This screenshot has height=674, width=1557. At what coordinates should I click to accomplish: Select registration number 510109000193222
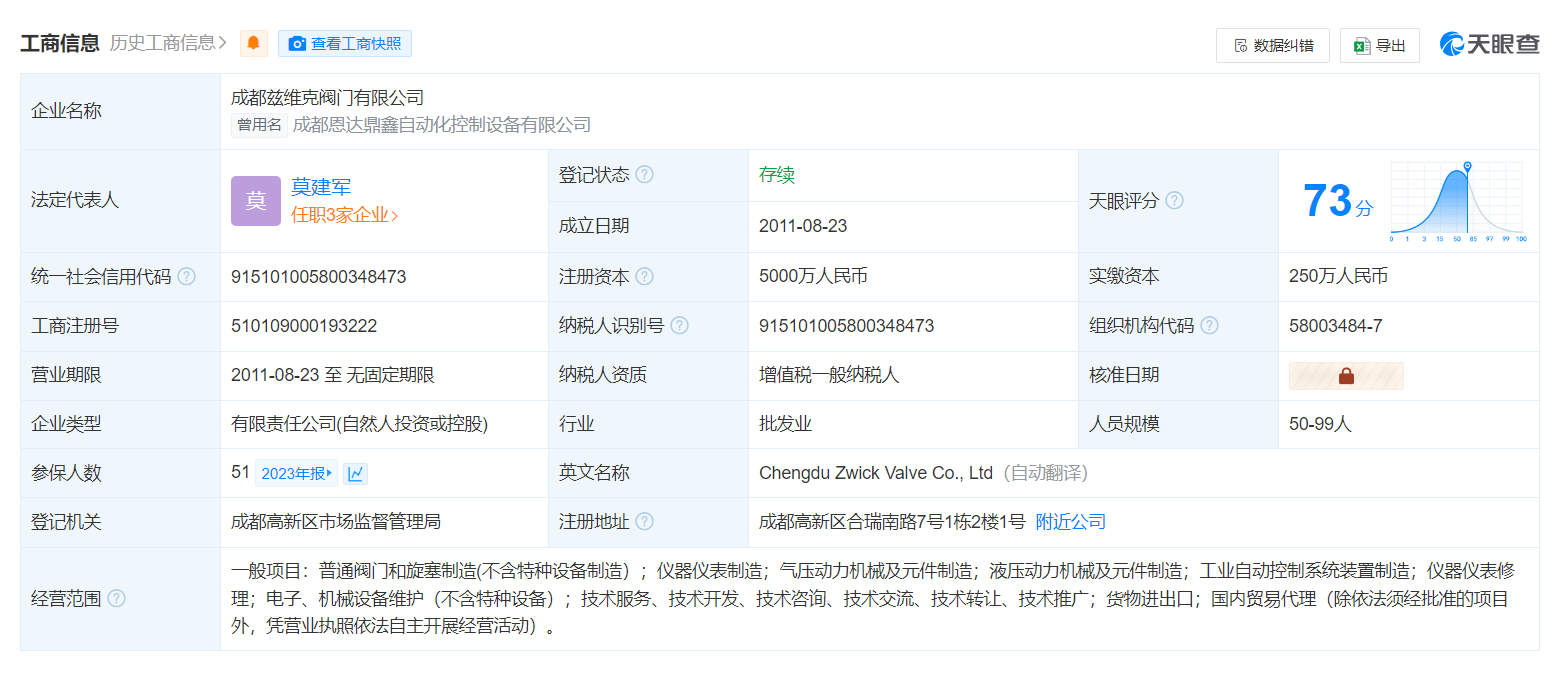[304, 326]
